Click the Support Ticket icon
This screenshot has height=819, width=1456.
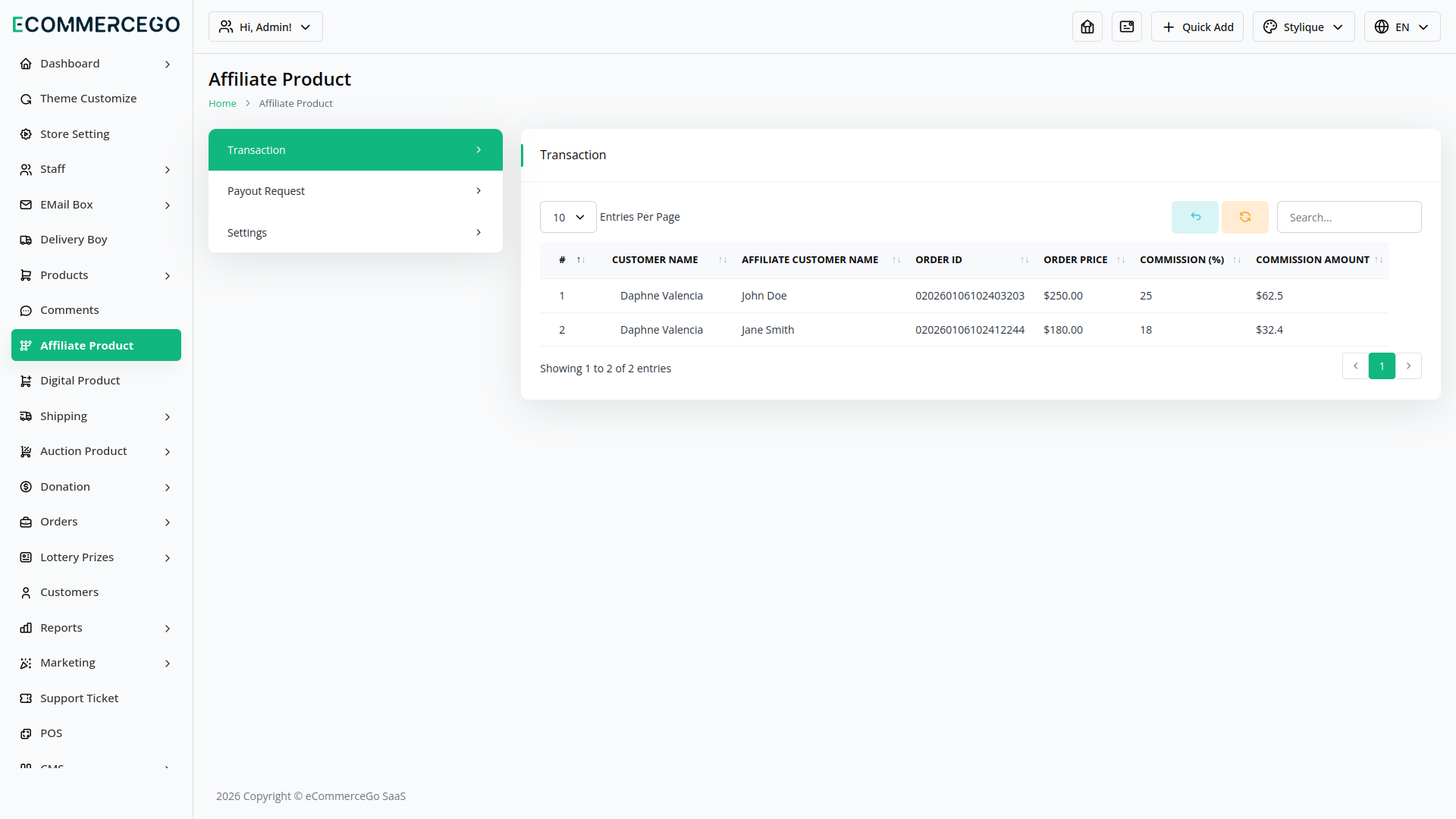click(x=26, y=698)
